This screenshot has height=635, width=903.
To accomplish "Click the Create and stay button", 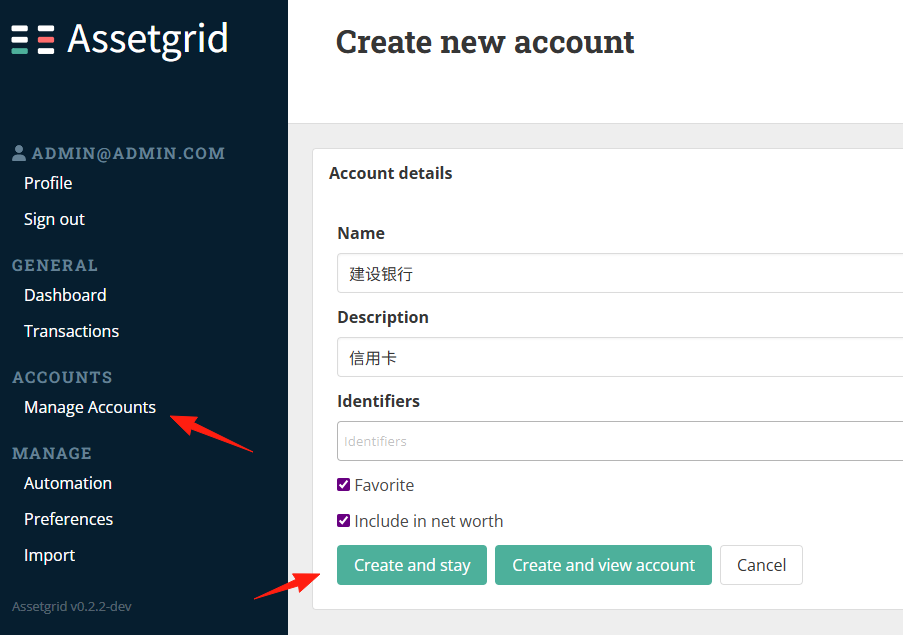I will click(x=412, y=565).
